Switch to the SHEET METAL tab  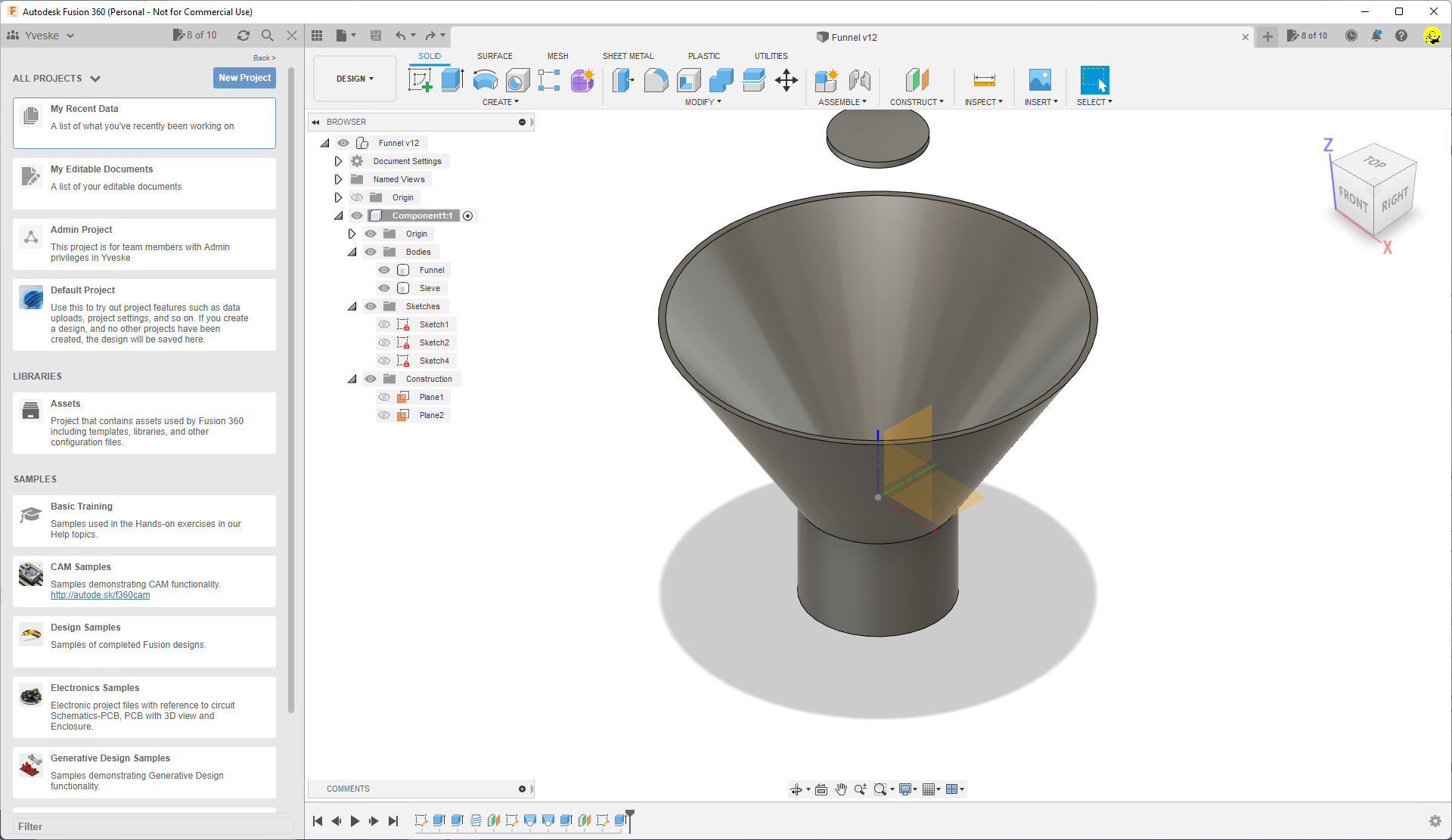pyautogui.click(x=628, y=56)
